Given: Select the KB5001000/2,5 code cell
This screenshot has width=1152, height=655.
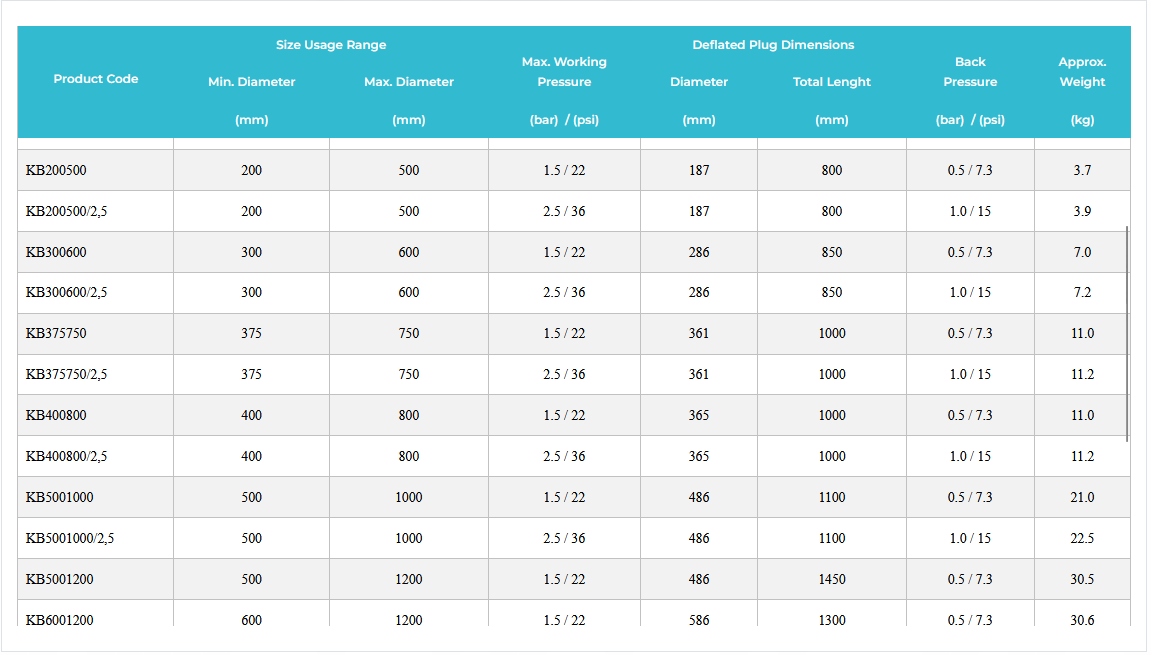Looking at the screenshot, I should tap(70, 539).
